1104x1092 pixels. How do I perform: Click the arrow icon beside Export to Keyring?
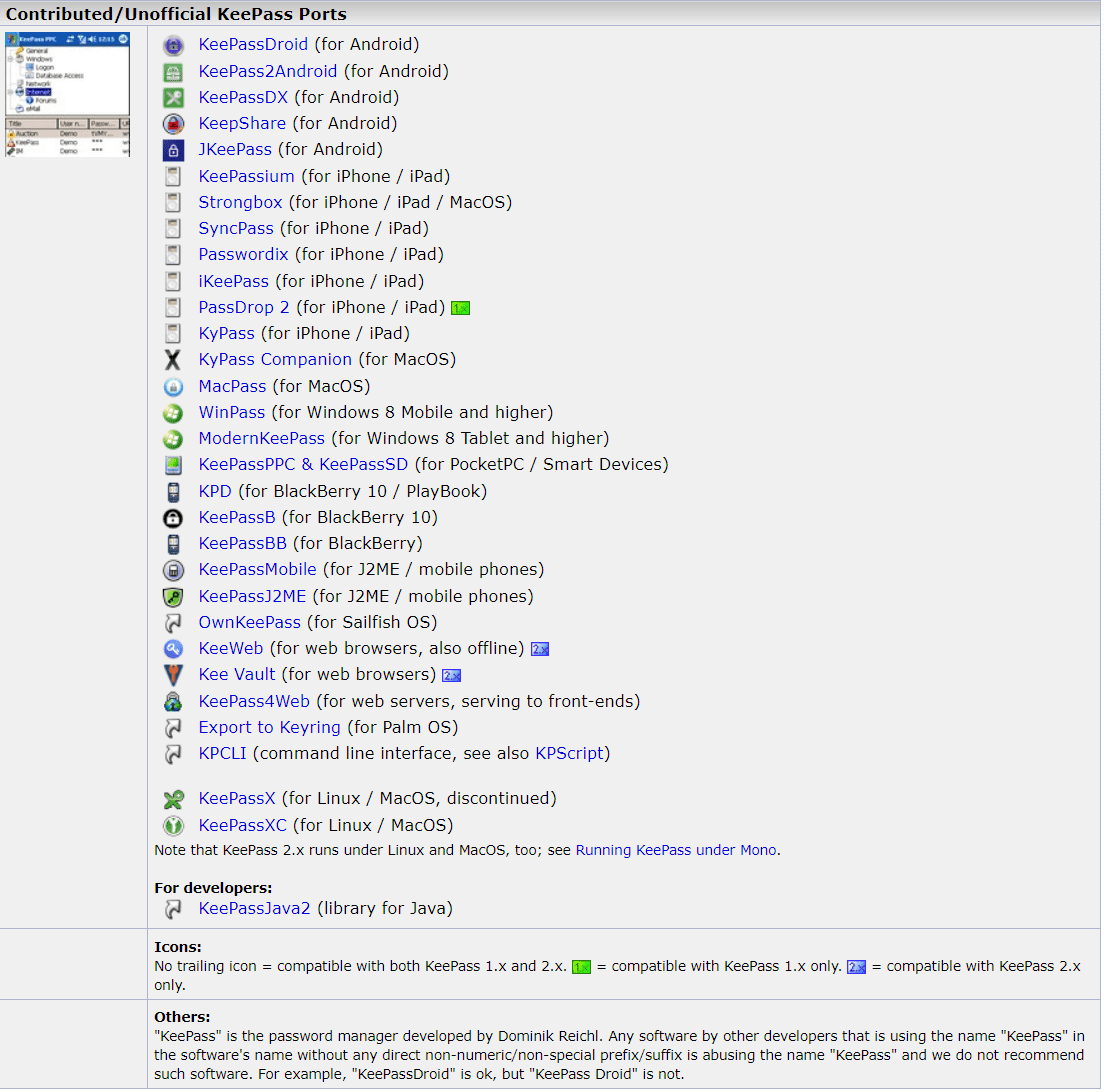(x=173, y=728)
